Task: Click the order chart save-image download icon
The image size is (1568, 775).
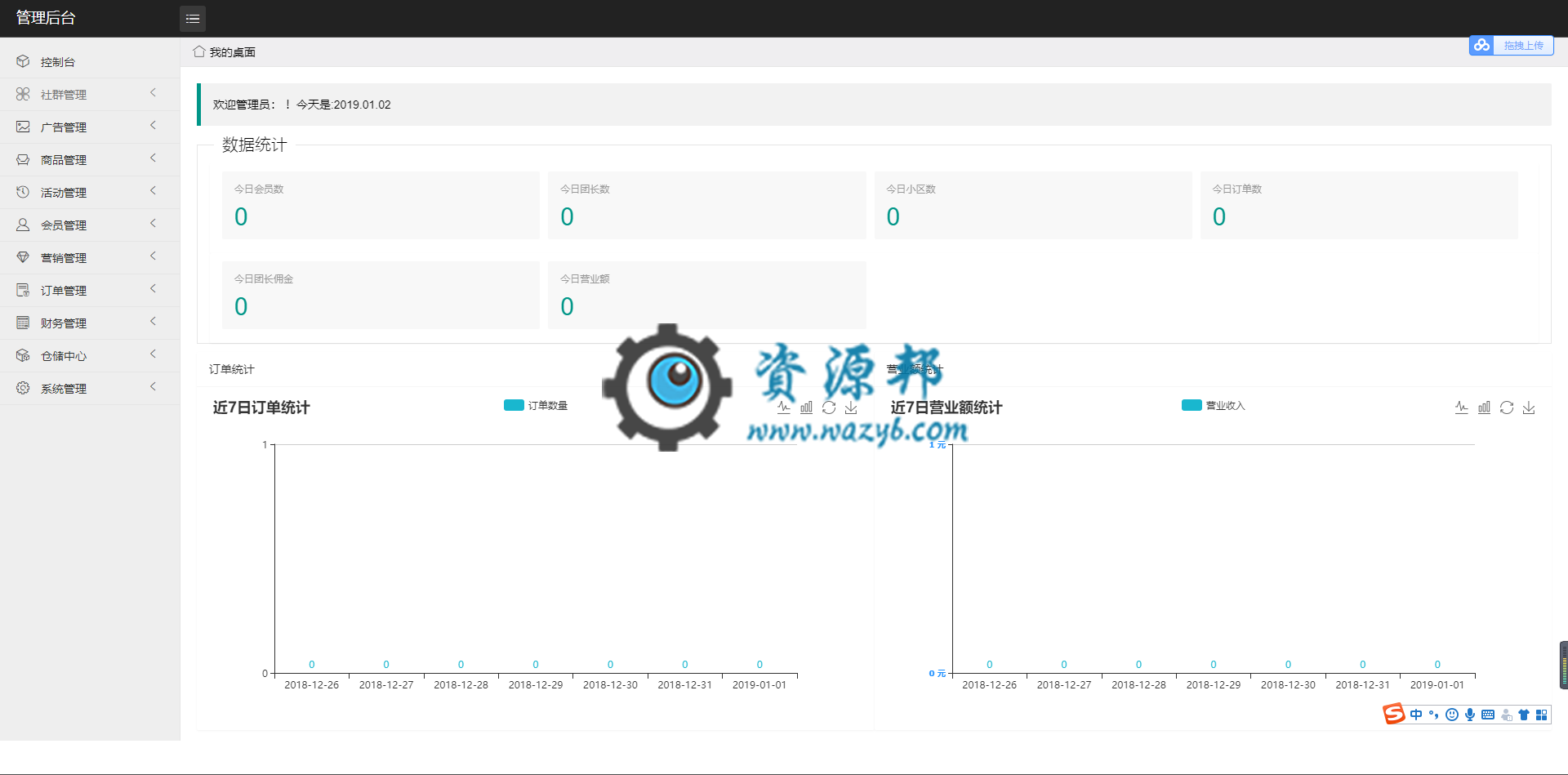Action: click(x=851, y=407)
